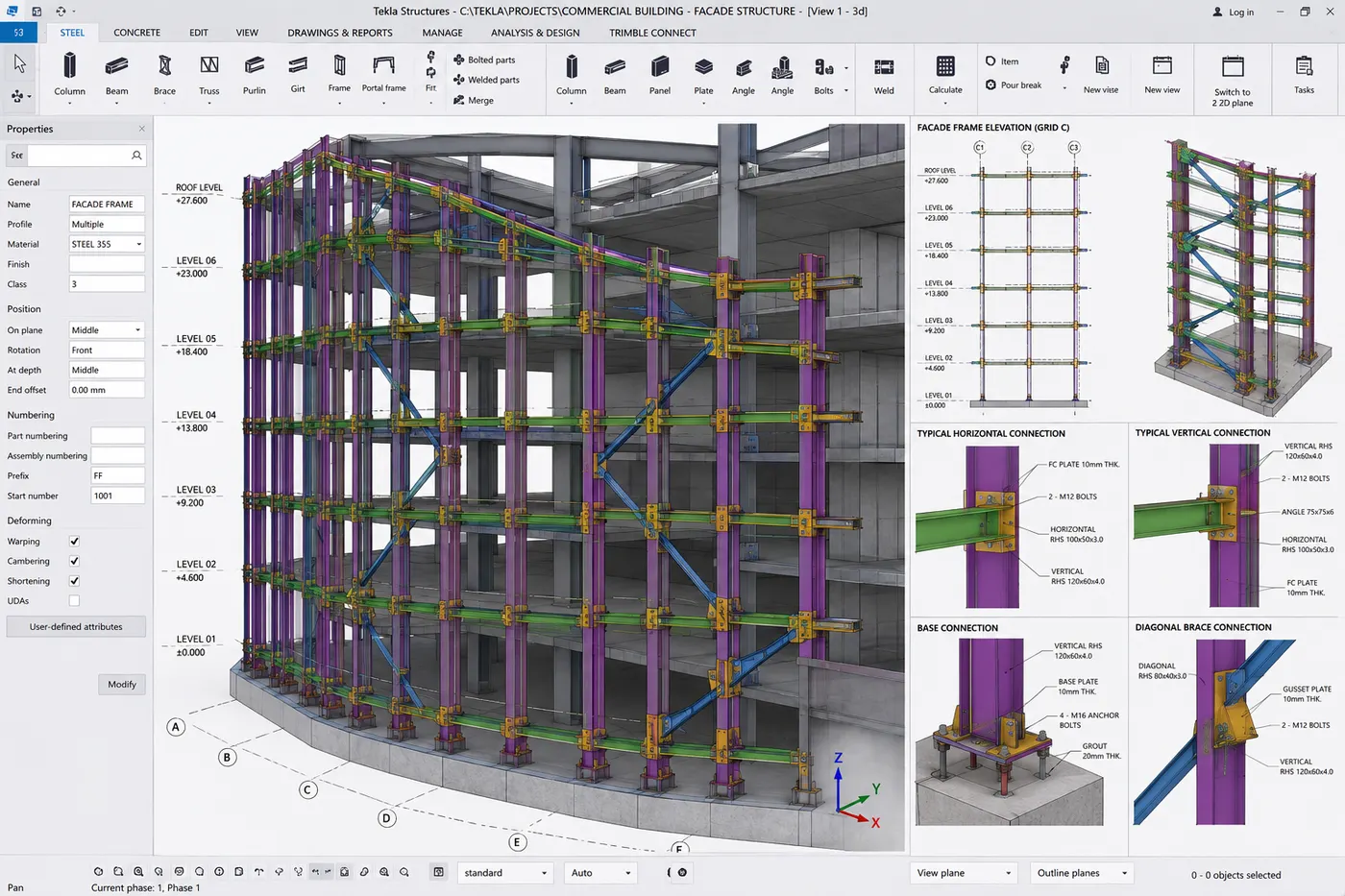
Task: Create a New view
Action: point(1162,75)
